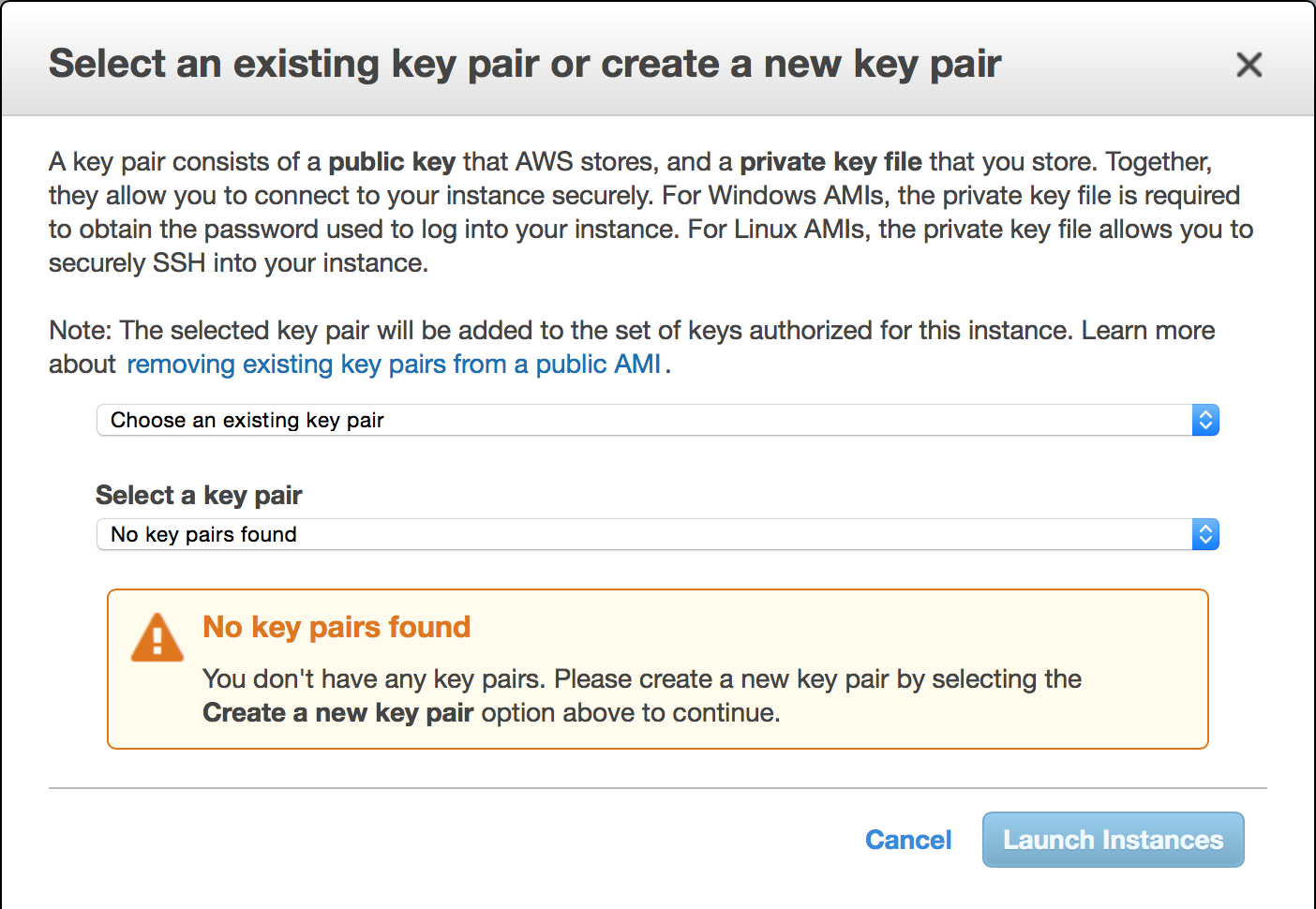Click the bold "public key" text
The image size is (1316, 909).
(392, 162)
